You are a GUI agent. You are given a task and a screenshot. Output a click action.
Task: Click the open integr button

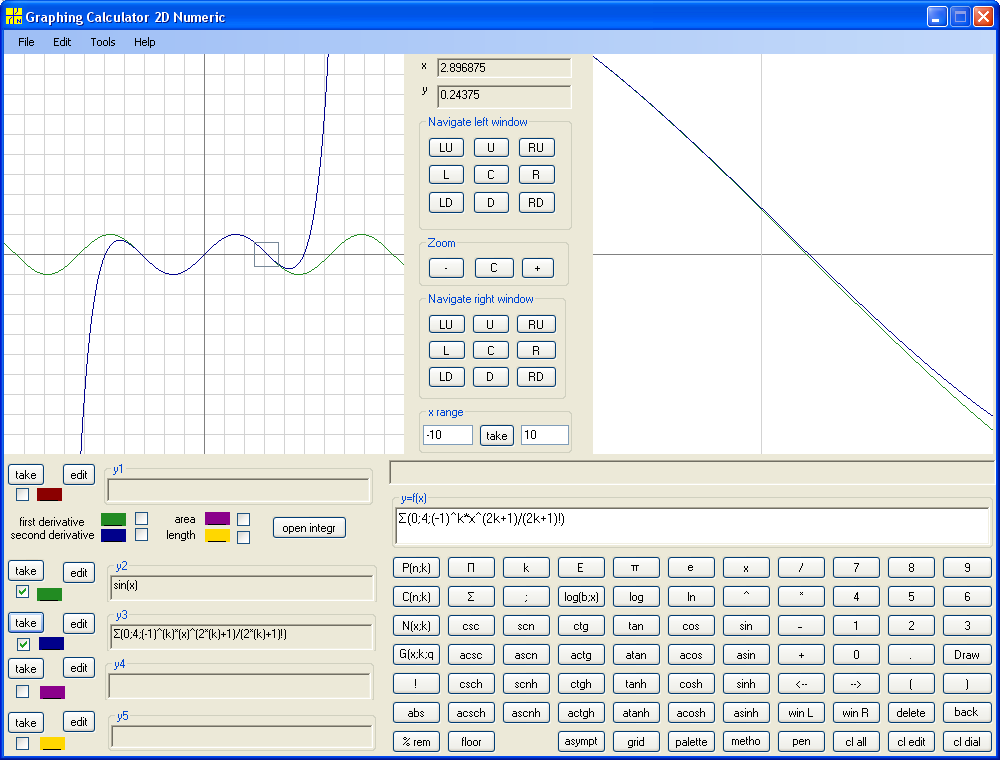309,528
